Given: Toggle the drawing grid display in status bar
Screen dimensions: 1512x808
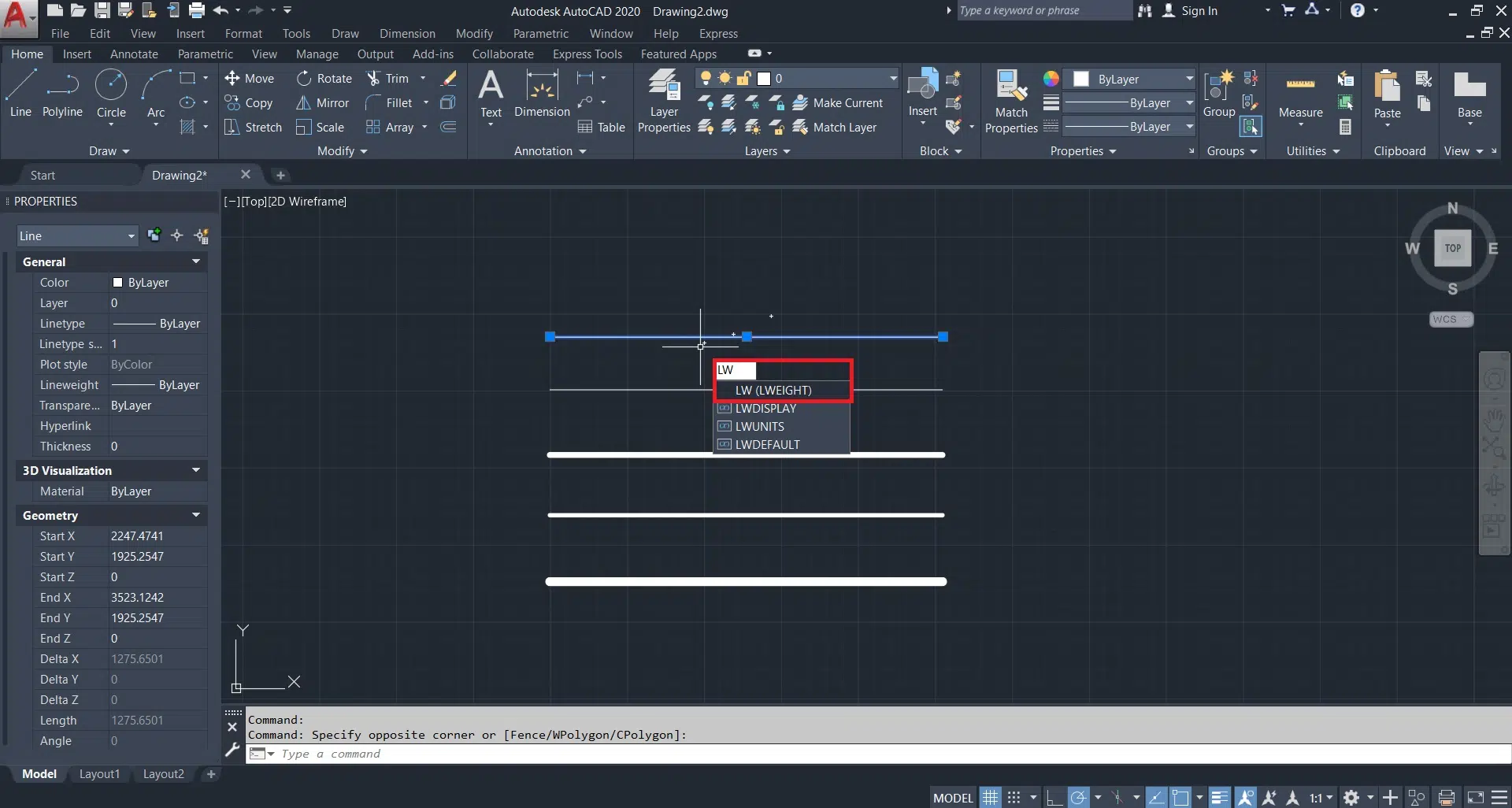Looking at the screenshot, I should 990,798.
